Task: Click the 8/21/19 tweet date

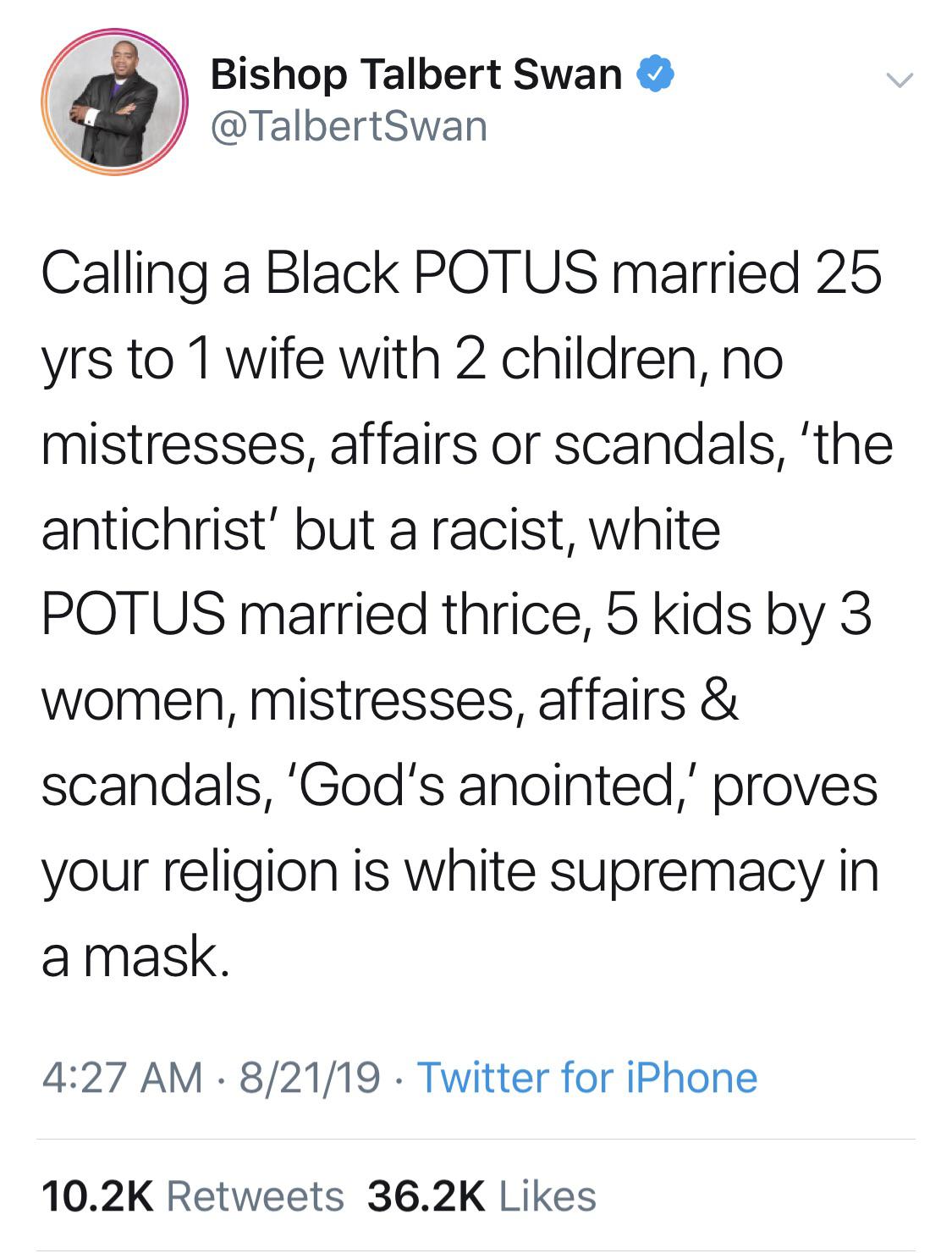Action: [310, 1078]
